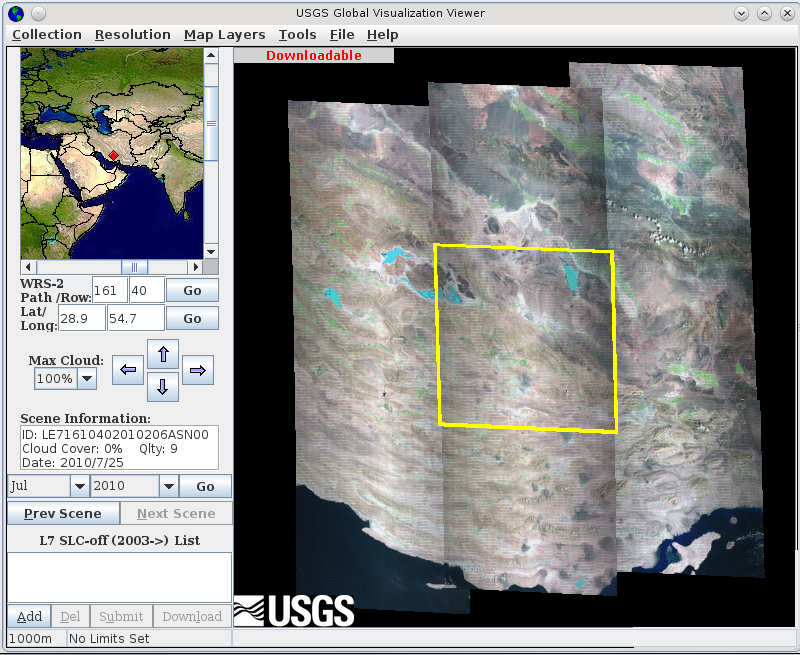Click Go next to WRS-2 Path/Row

click(192, 290)
